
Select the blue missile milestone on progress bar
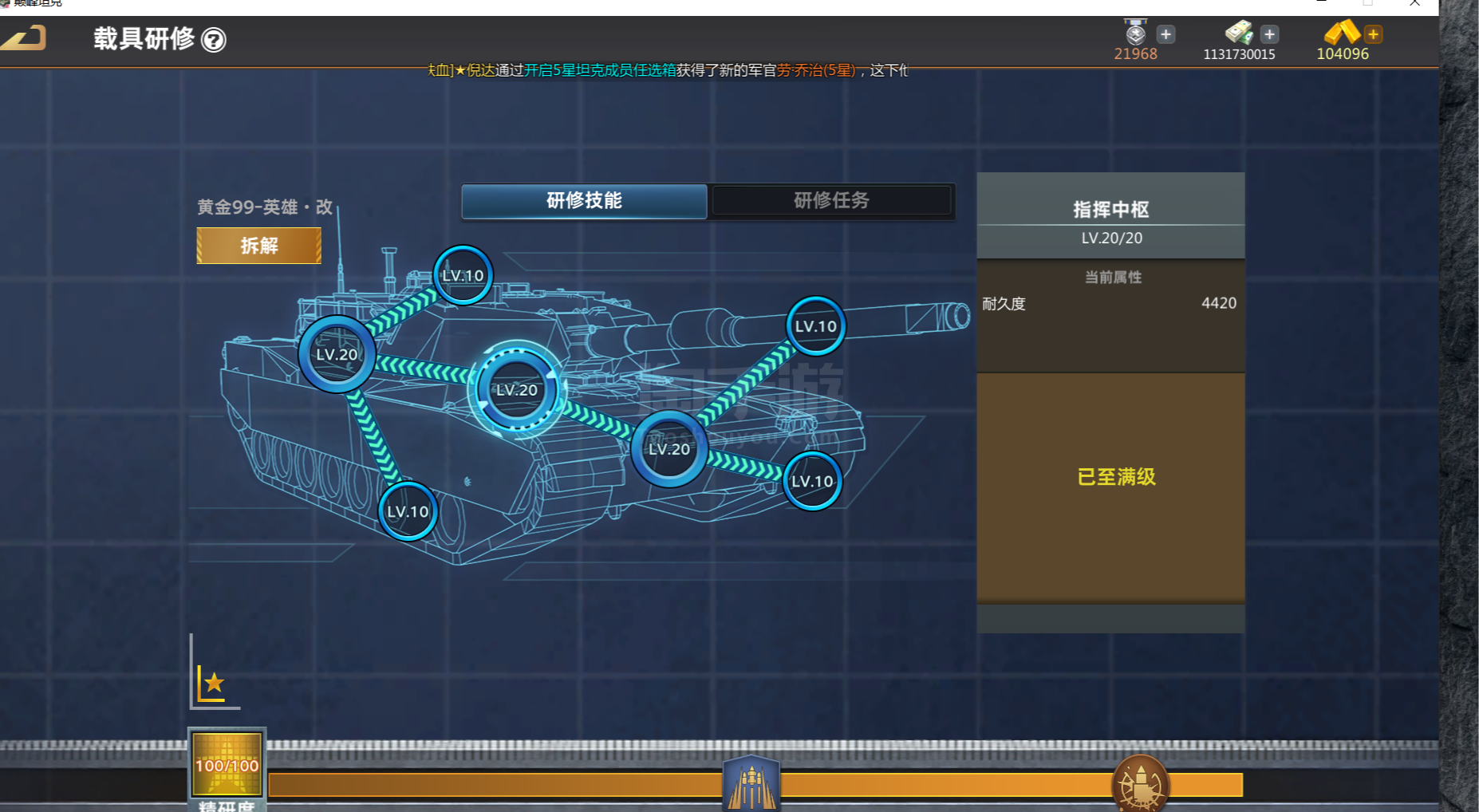751,783
